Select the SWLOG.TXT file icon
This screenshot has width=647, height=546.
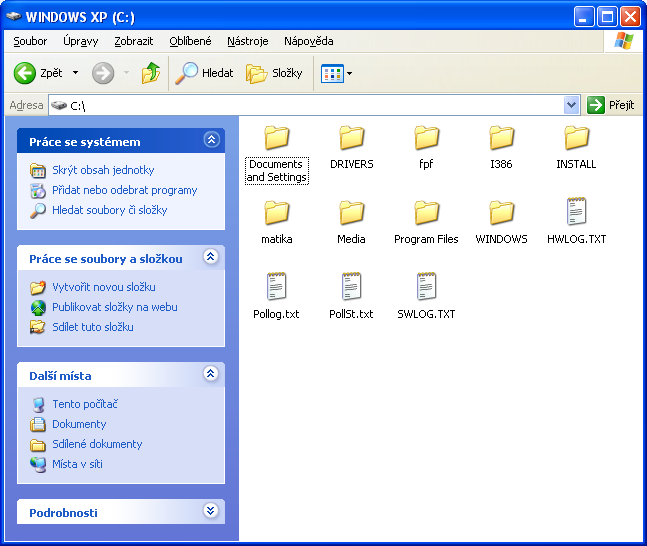coord(426,286)
